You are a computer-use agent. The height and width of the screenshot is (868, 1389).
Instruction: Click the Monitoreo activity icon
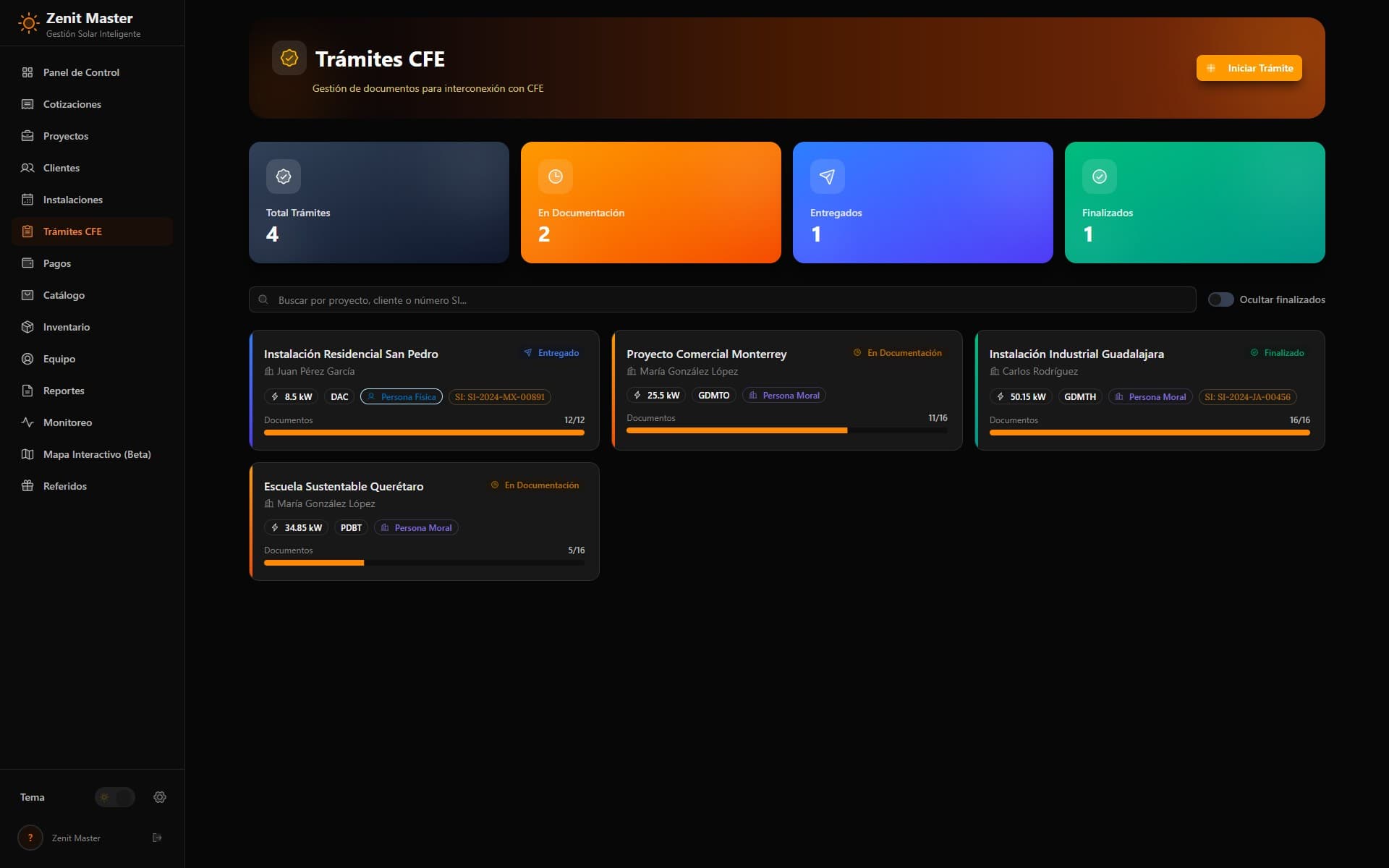[27, 422]
